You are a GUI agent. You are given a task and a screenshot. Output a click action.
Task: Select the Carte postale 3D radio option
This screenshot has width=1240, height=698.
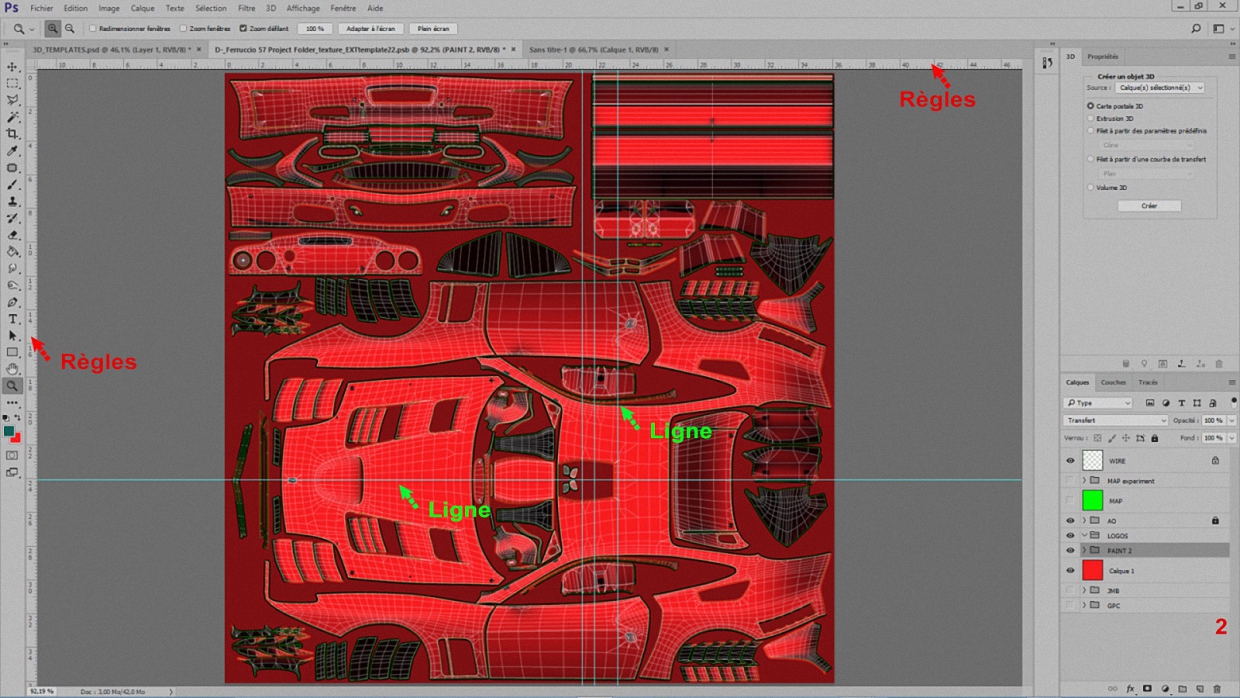tap(1090, 106)
